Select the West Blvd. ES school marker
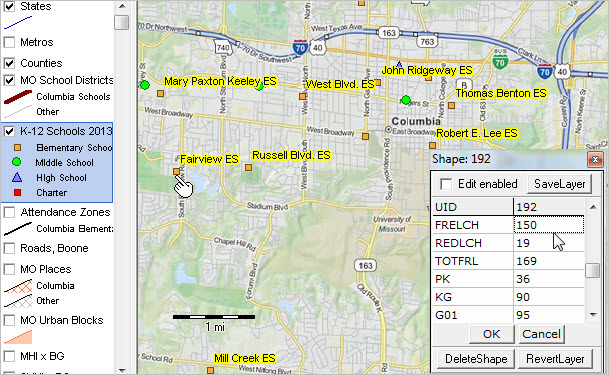609x375 pixels. pyautogui.click(x=303, y=96)
